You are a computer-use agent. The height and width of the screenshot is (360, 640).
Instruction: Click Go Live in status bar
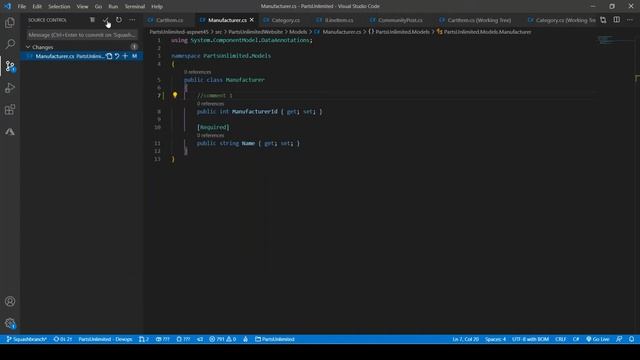[x=598, y=339]
